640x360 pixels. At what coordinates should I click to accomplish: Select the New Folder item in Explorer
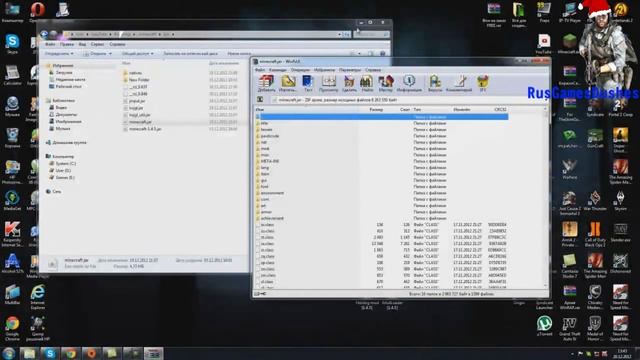pyautogui.click(x=139, y=80)
